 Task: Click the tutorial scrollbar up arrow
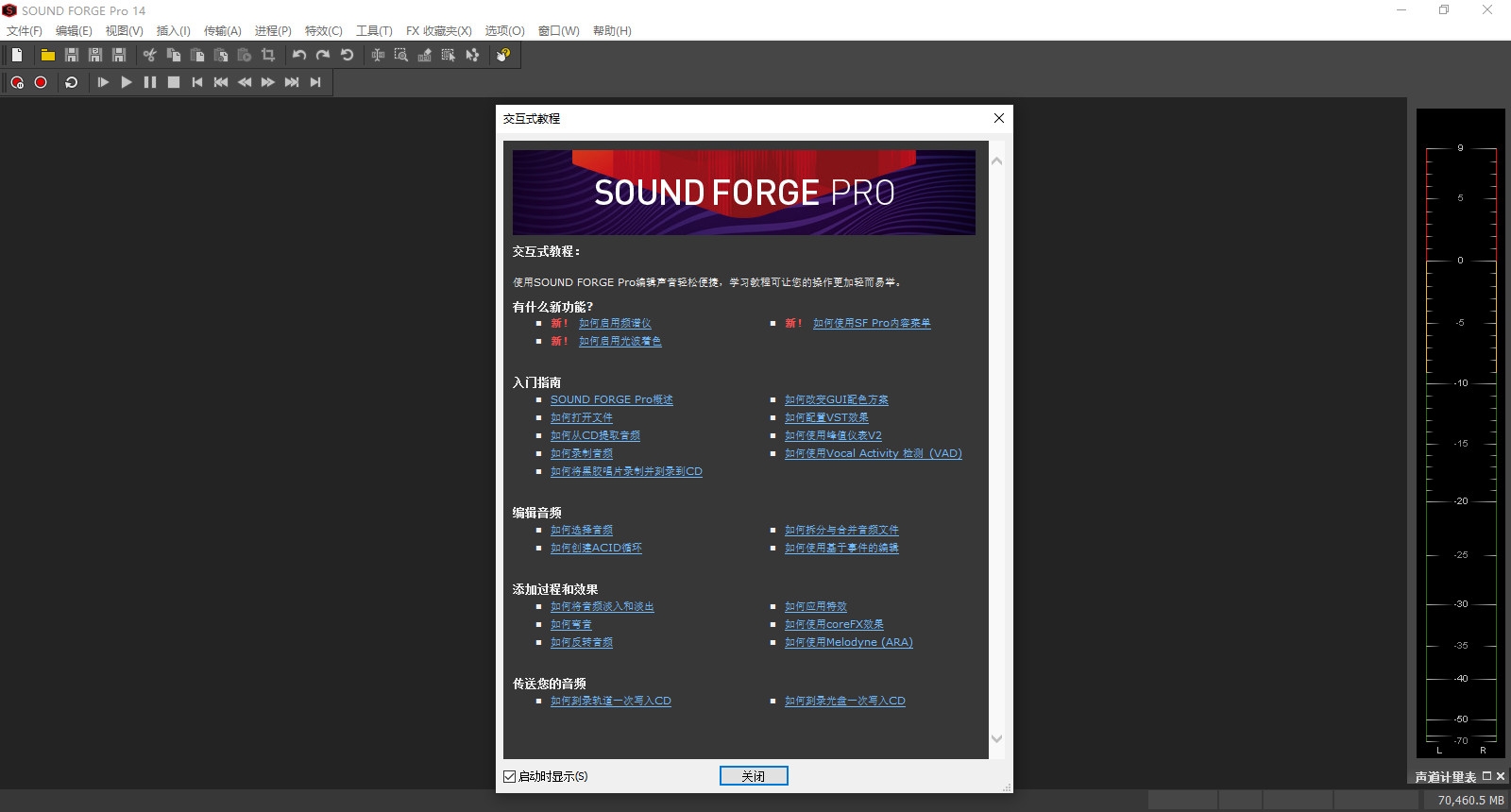(x=996, y=161)
